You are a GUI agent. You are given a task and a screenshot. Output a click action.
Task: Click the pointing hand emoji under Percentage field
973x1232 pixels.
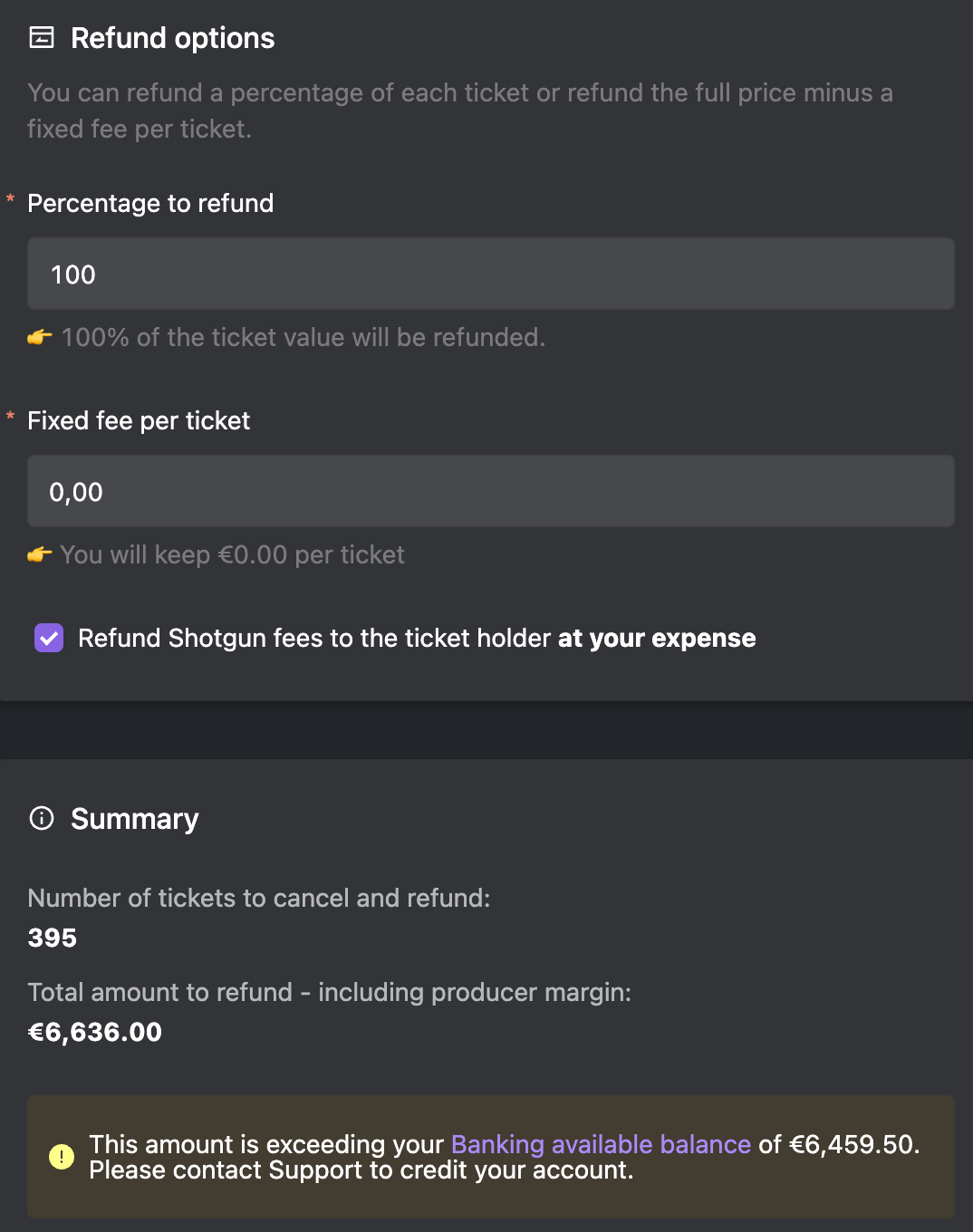pos(40,338)
